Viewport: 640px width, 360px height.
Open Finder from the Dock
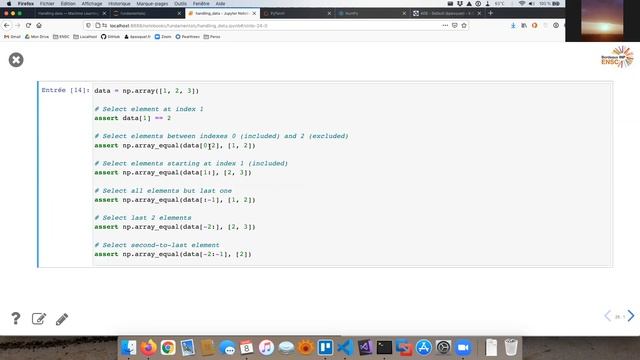[129, 348]
